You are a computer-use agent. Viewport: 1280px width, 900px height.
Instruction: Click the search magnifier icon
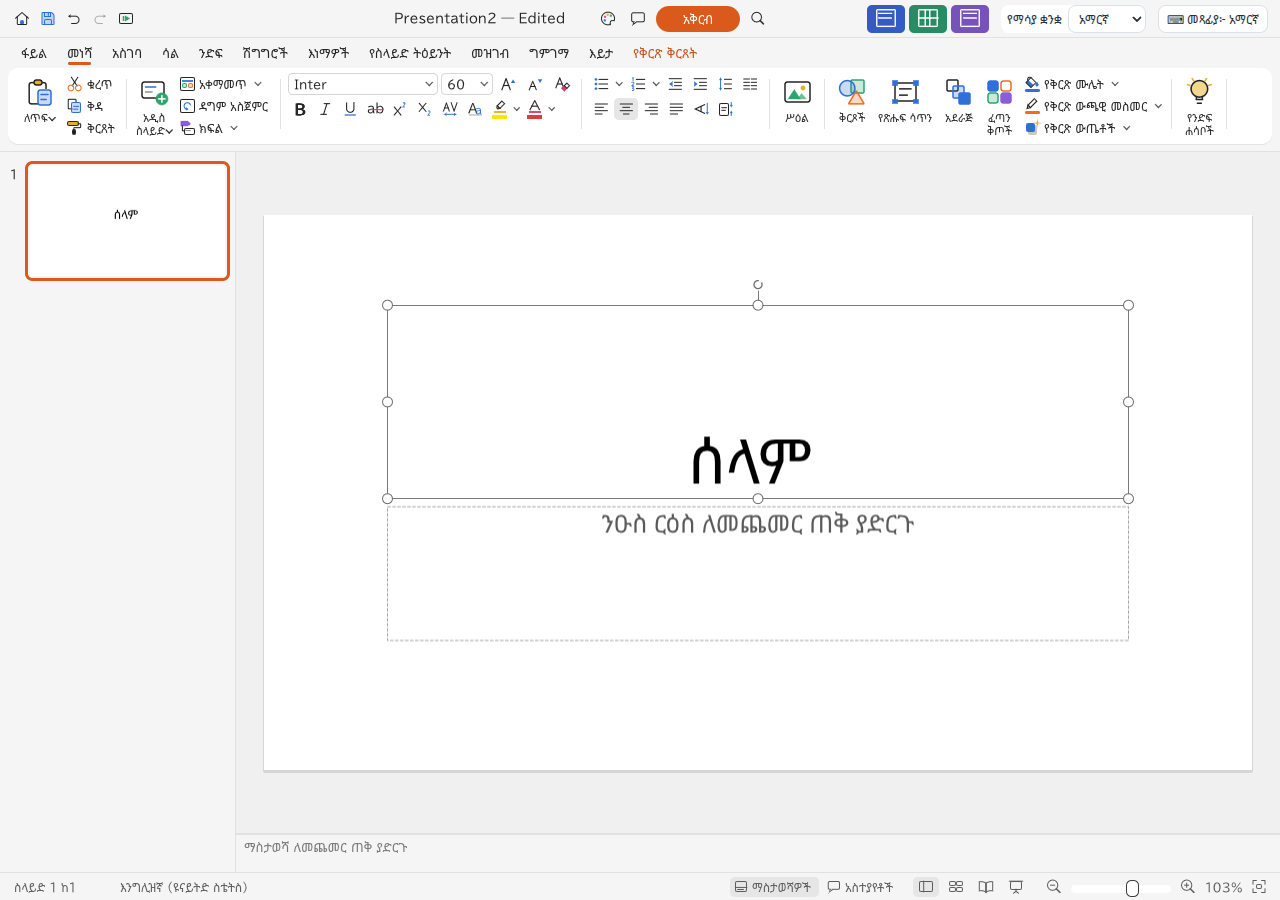758,18
